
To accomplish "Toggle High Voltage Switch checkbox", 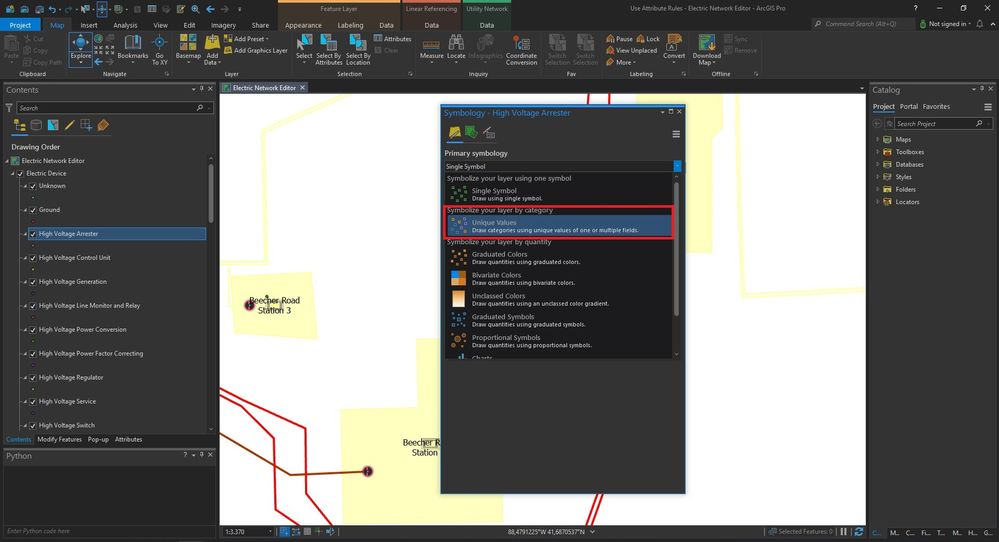I will [32, 425].
